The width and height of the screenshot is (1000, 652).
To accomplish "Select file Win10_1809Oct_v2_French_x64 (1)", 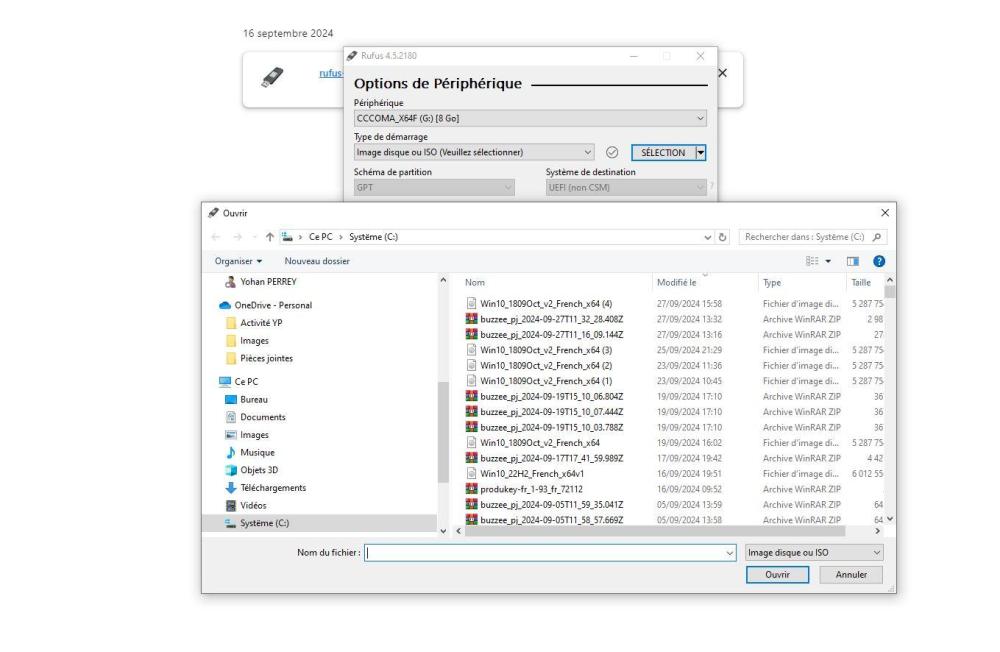I will point(546,381).
